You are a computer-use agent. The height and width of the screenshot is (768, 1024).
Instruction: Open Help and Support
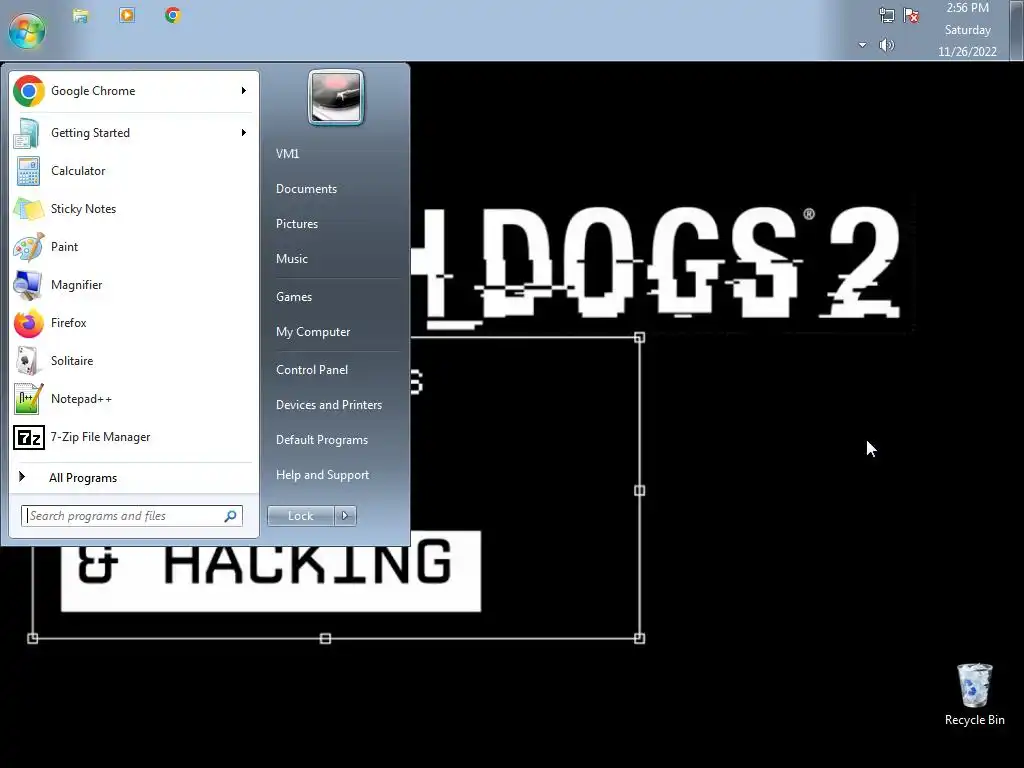pyautogui.click(x=322, y=475)
